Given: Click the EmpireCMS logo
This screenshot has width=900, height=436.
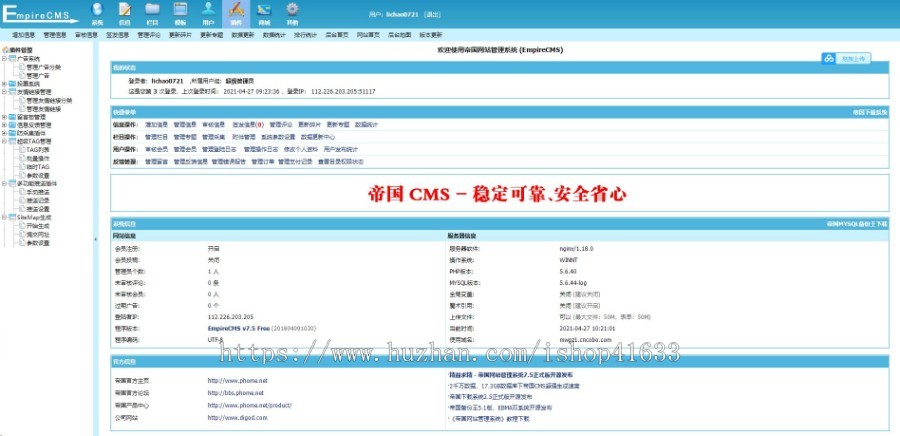Looking at the screenshot, I should point(40,13).
